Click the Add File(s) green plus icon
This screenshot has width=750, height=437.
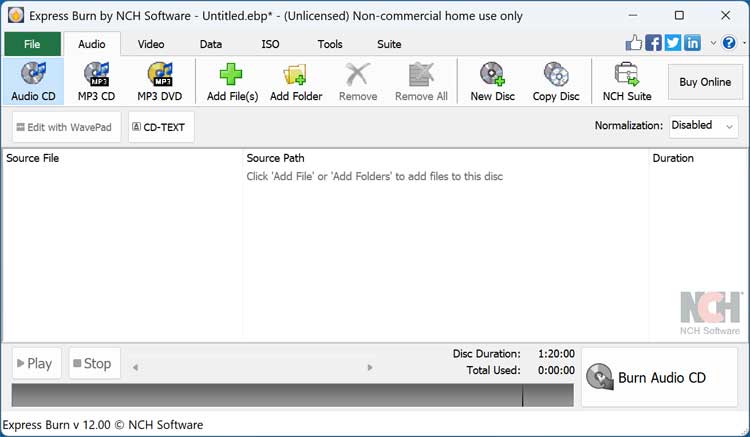click(x=231, y=75)
